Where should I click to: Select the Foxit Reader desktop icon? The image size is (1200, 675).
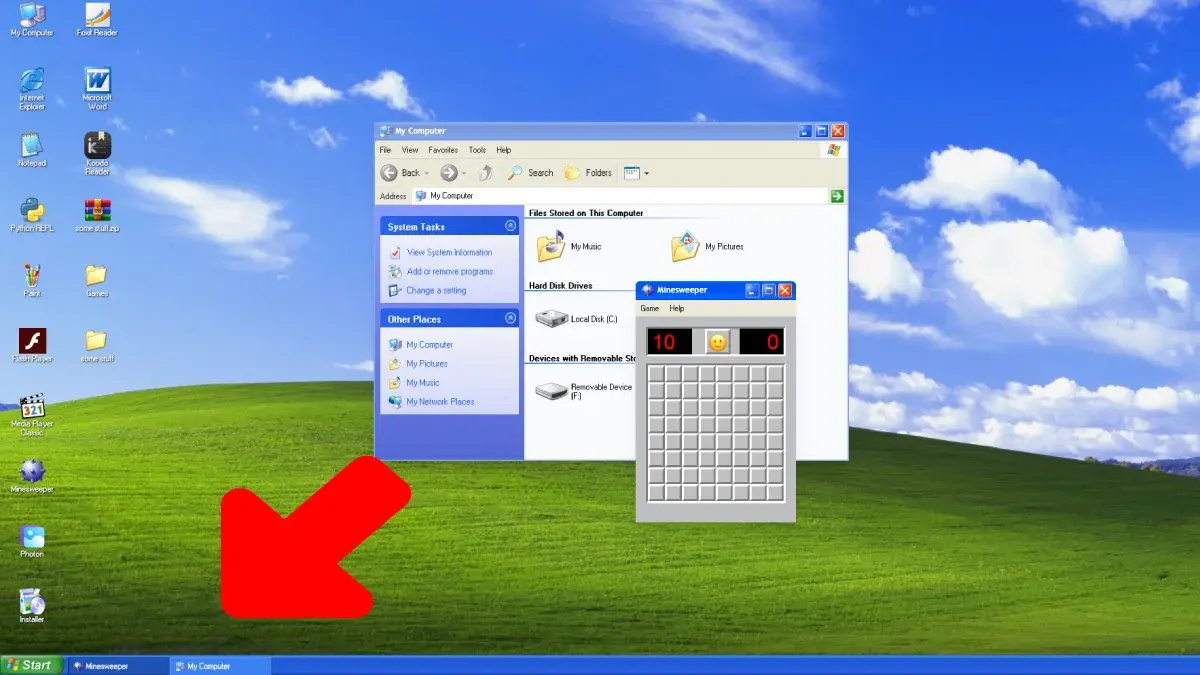coord(97,20)
